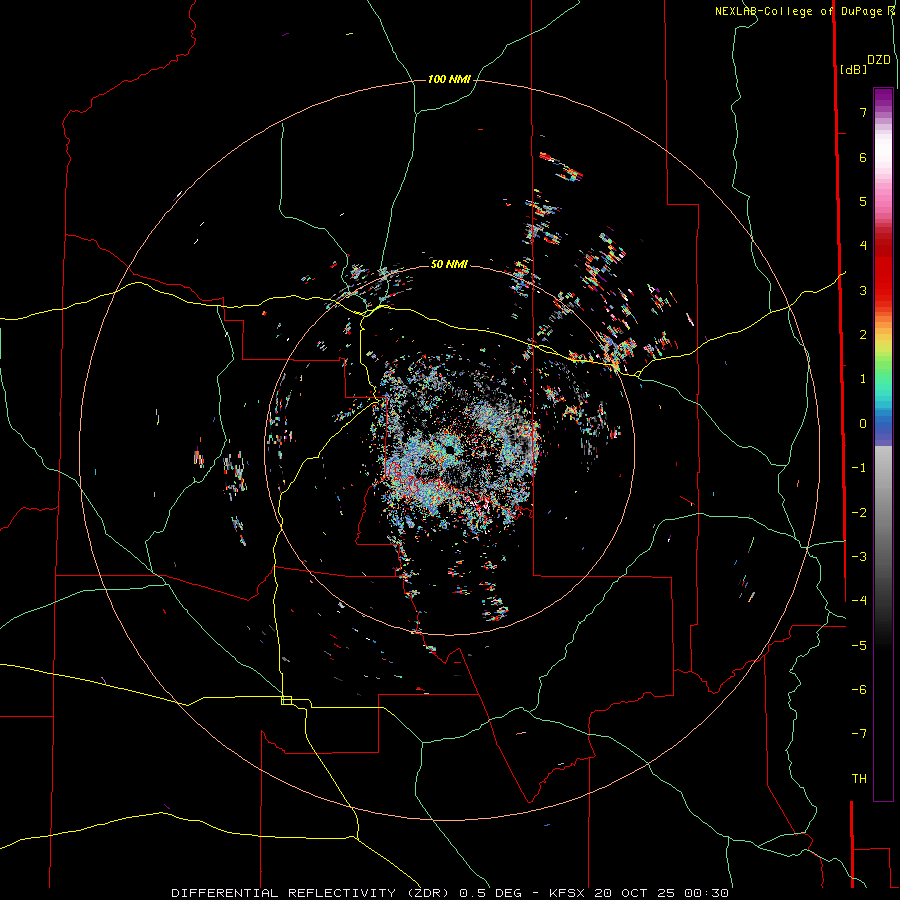Click the 0.5 DEG elevation label
The height and width of the screenshot is (900, 900).
click(x=490, y=893)
